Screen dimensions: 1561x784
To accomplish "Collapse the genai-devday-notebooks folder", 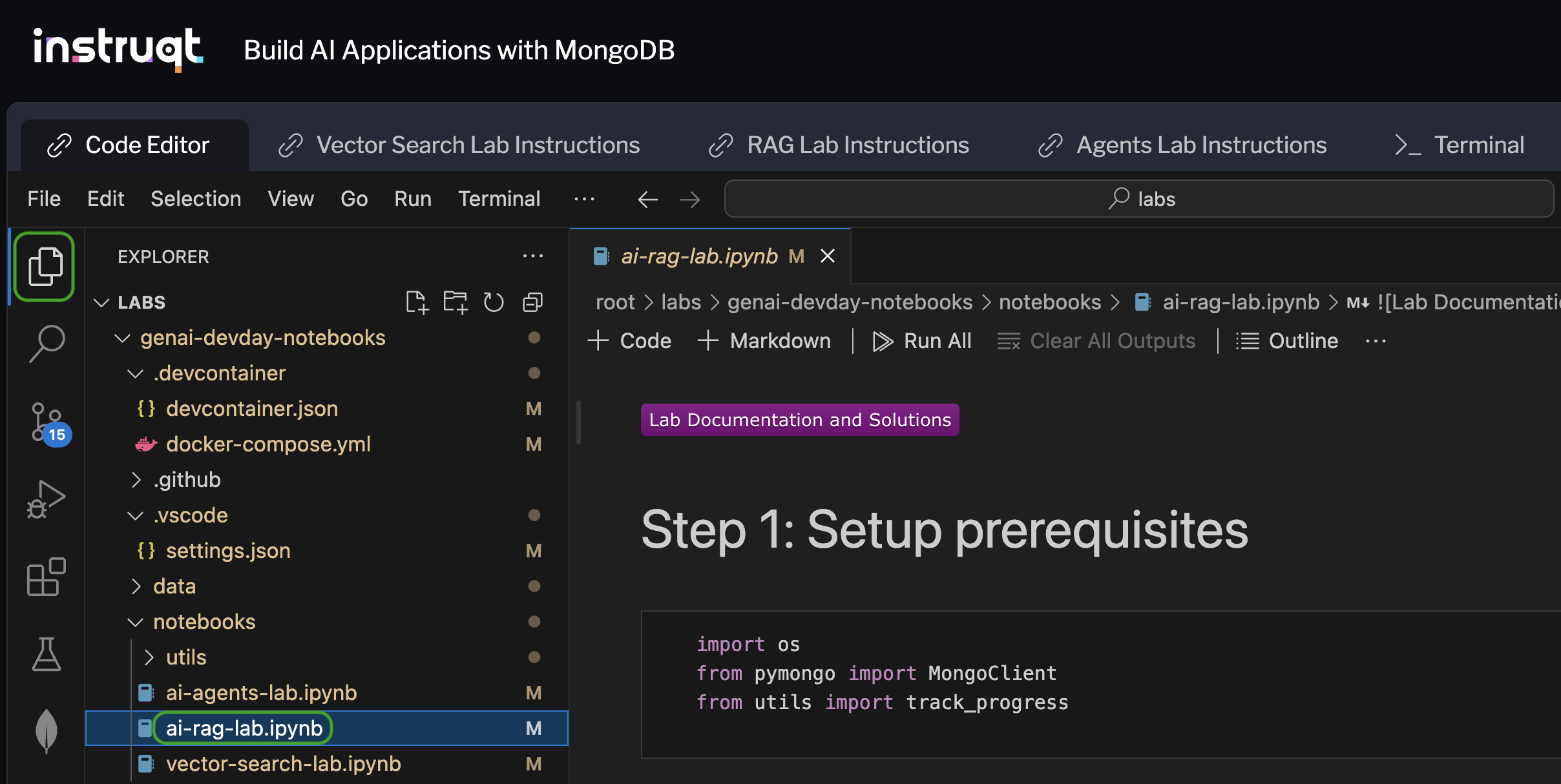I will coord(122,338).
